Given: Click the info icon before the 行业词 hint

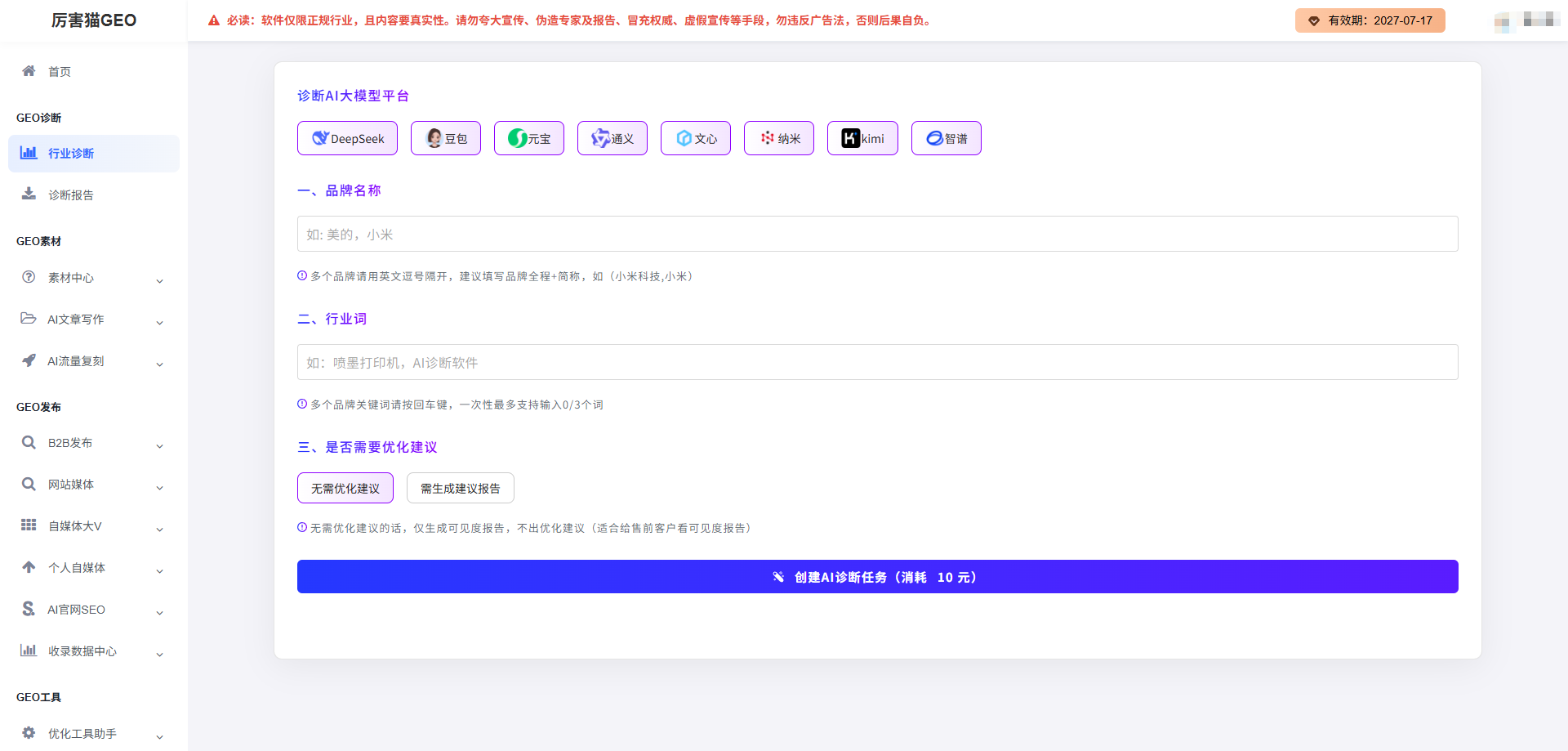Looking at the screenshot, I should click(x=302, y=404).
